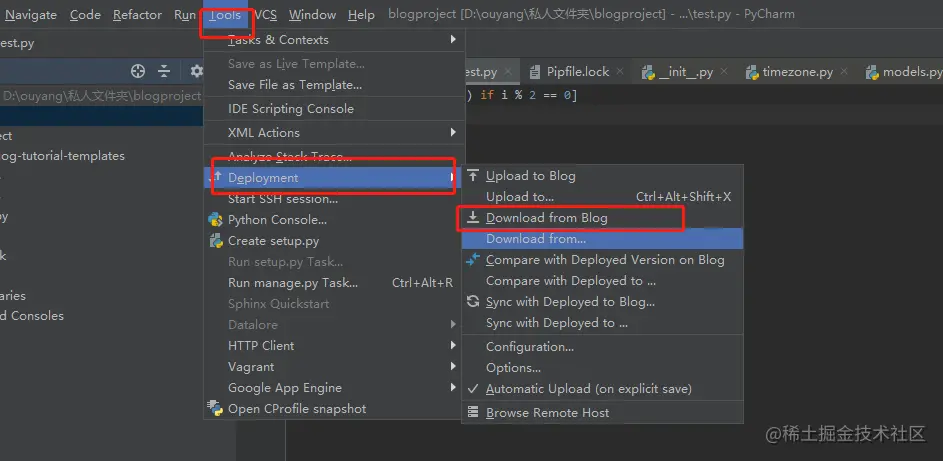This screenshot has height=461, width=943.
Task: Open the Tools menu
Action: coord(226,15)
